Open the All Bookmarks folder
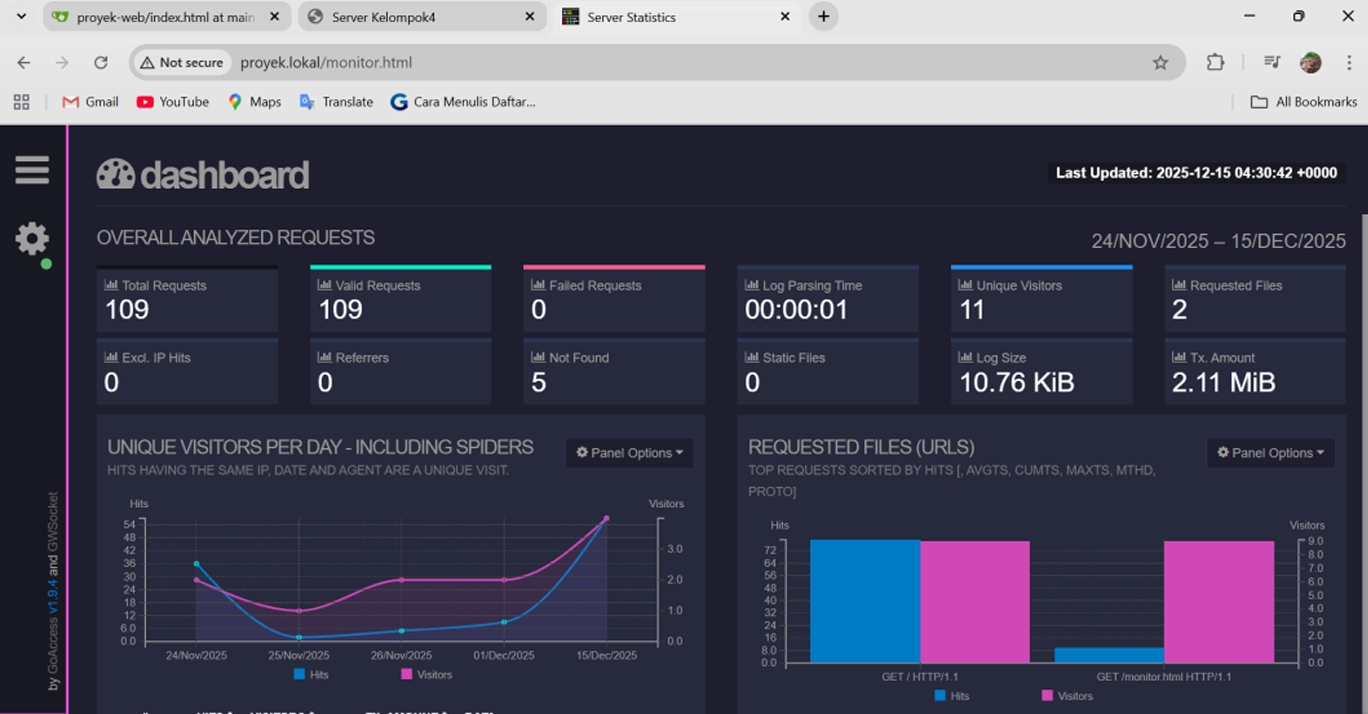This screenshot has height=714, width=1368. pos(1304,102)
